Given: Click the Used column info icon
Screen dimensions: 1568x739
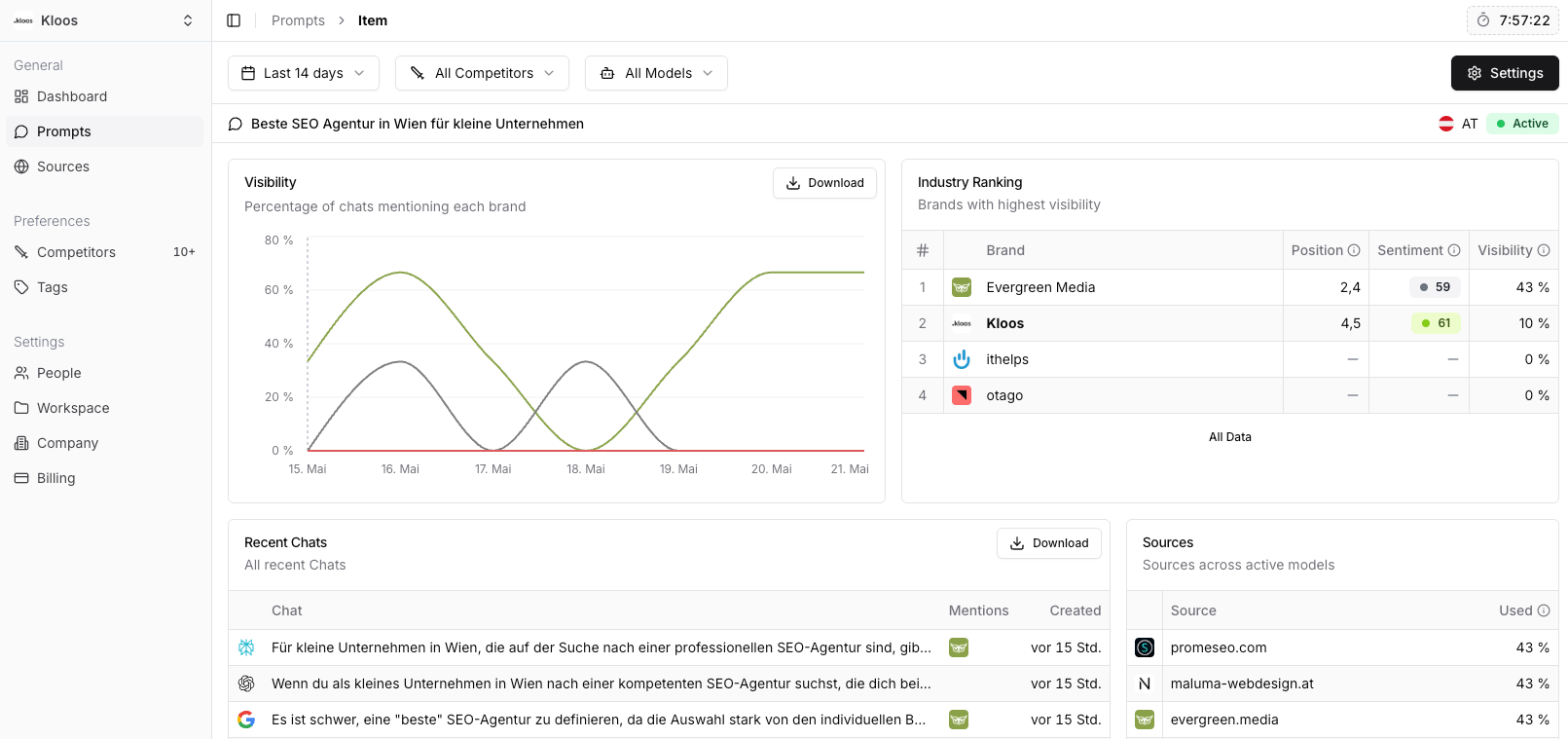Looking at the screenshot, I should tap(1544, 610).
